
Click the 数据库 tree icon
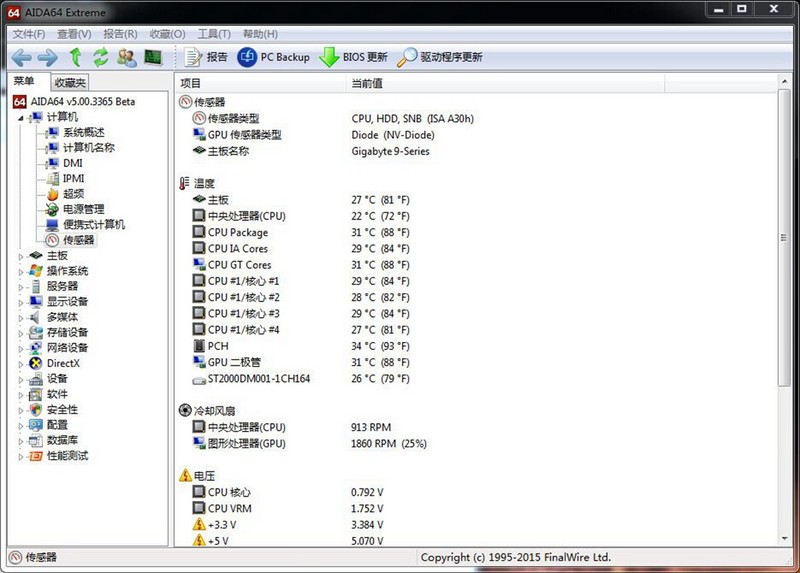(x=36, y=440)
